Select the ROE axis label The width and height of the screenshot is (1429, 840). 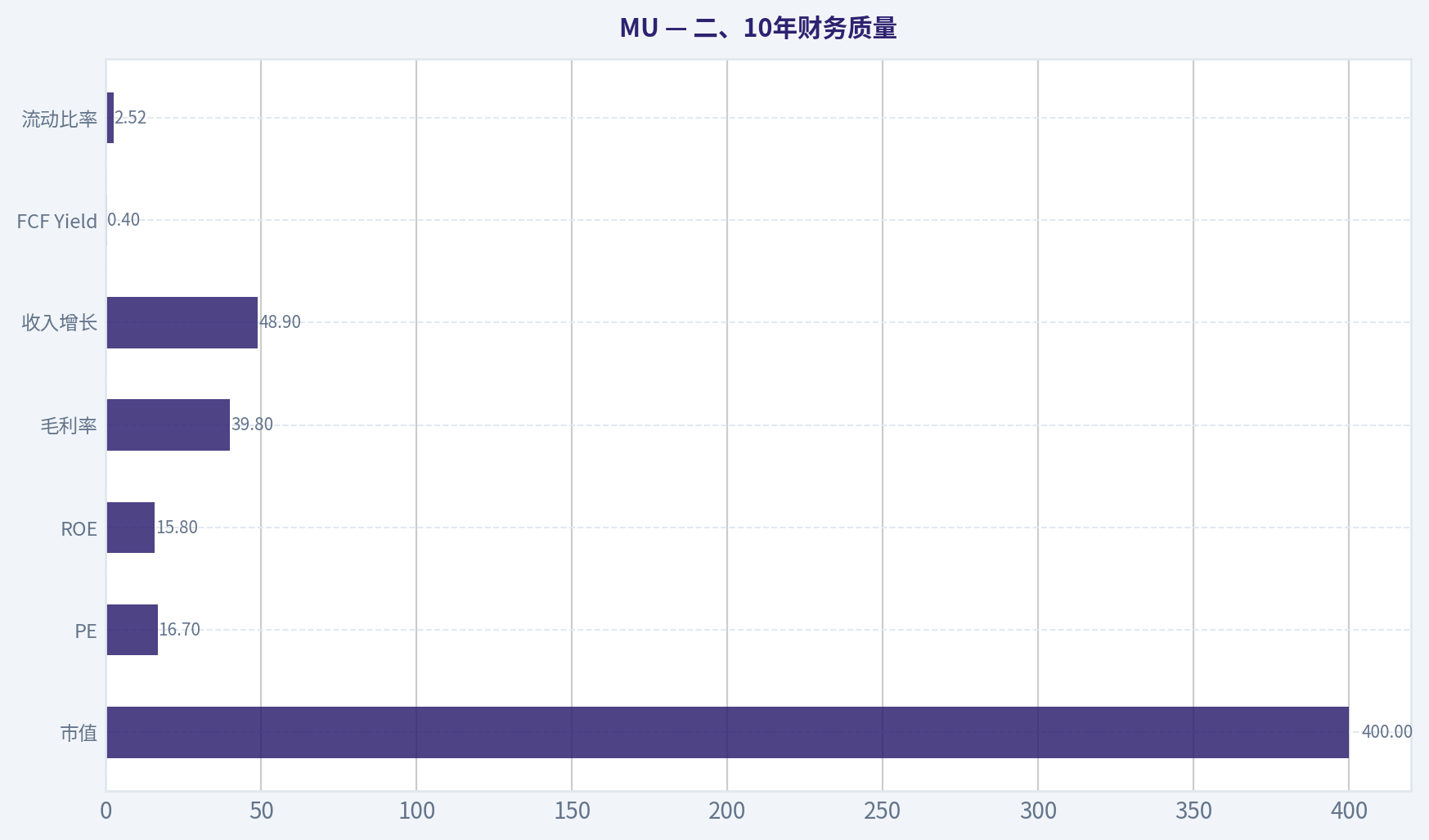click(79, 528)
